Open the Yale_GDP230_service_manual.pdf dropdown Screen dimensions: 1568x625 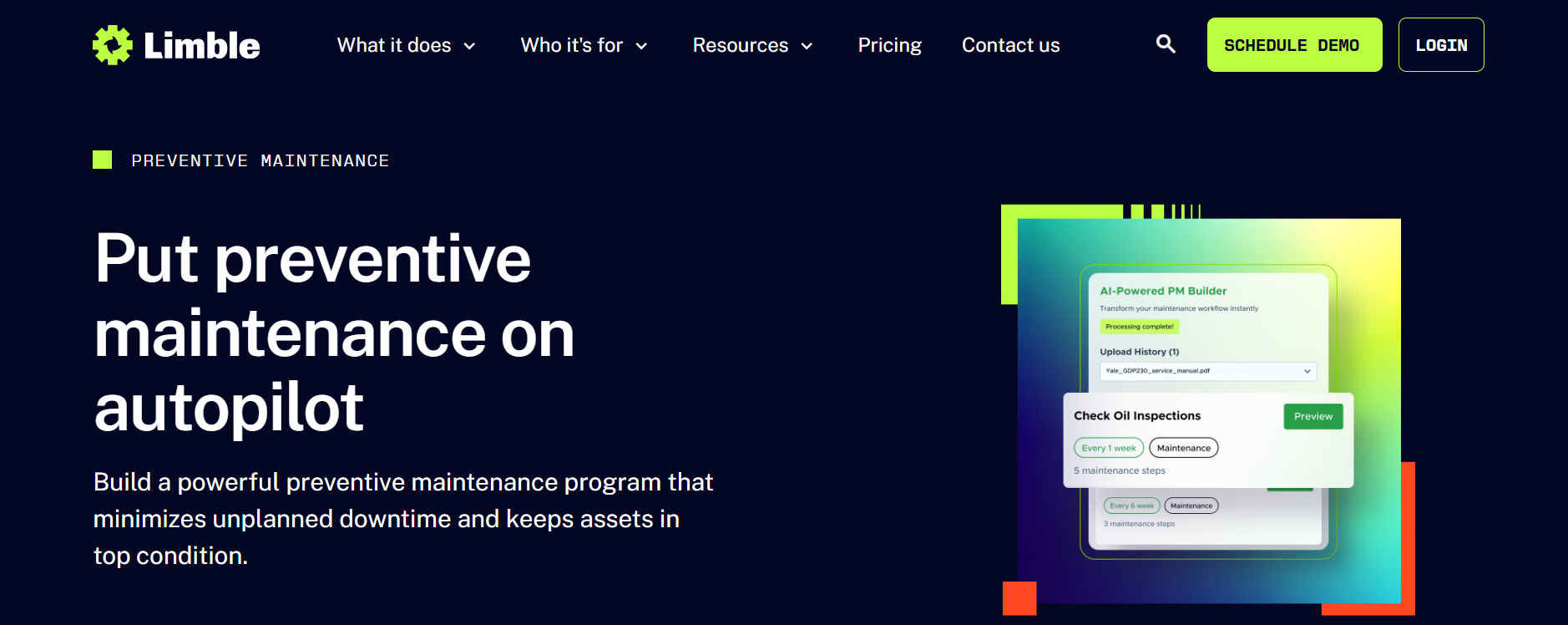tap(1208, 371)
